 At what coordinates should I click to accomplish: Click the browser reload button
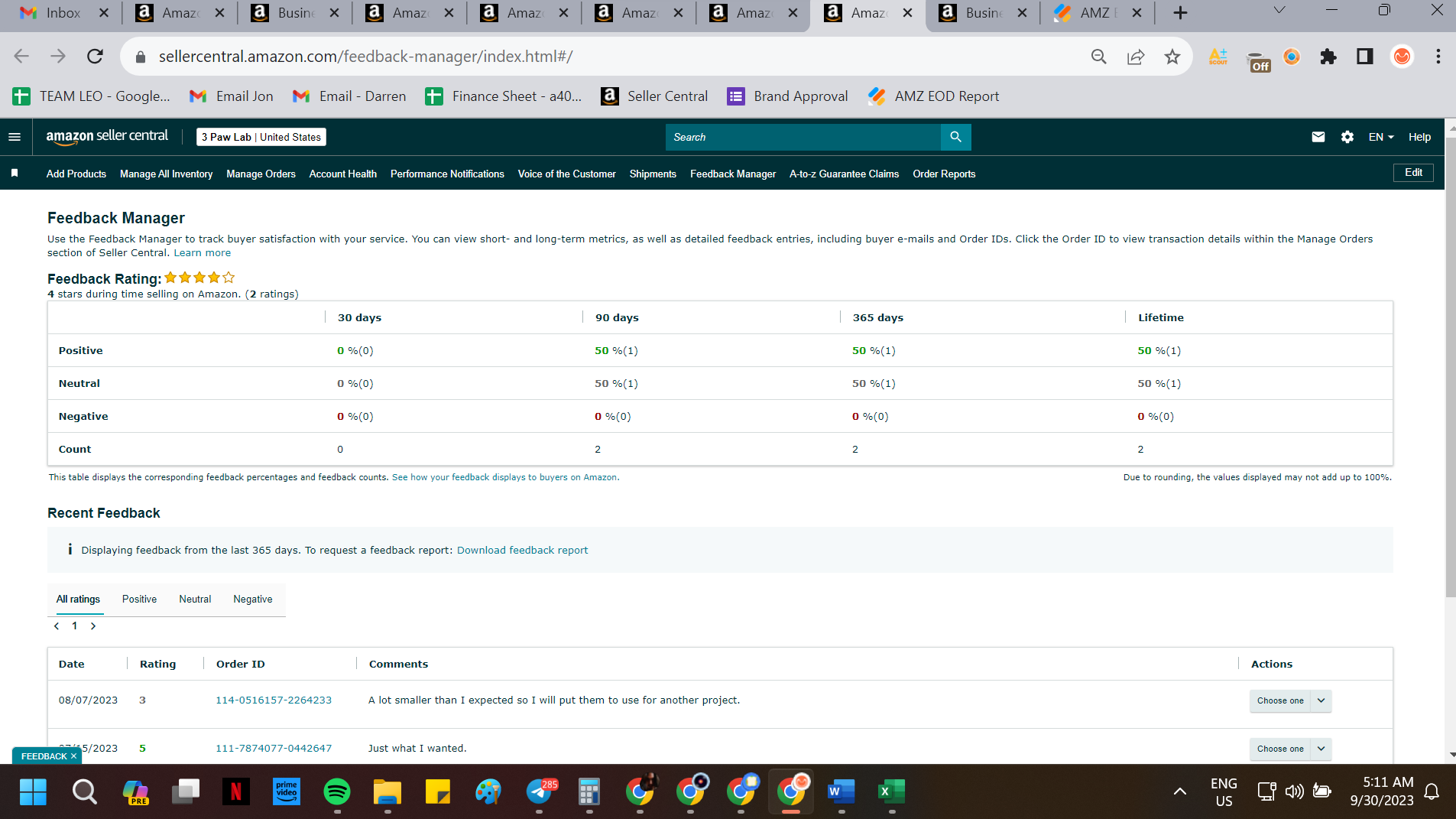[x=95, y=57]
